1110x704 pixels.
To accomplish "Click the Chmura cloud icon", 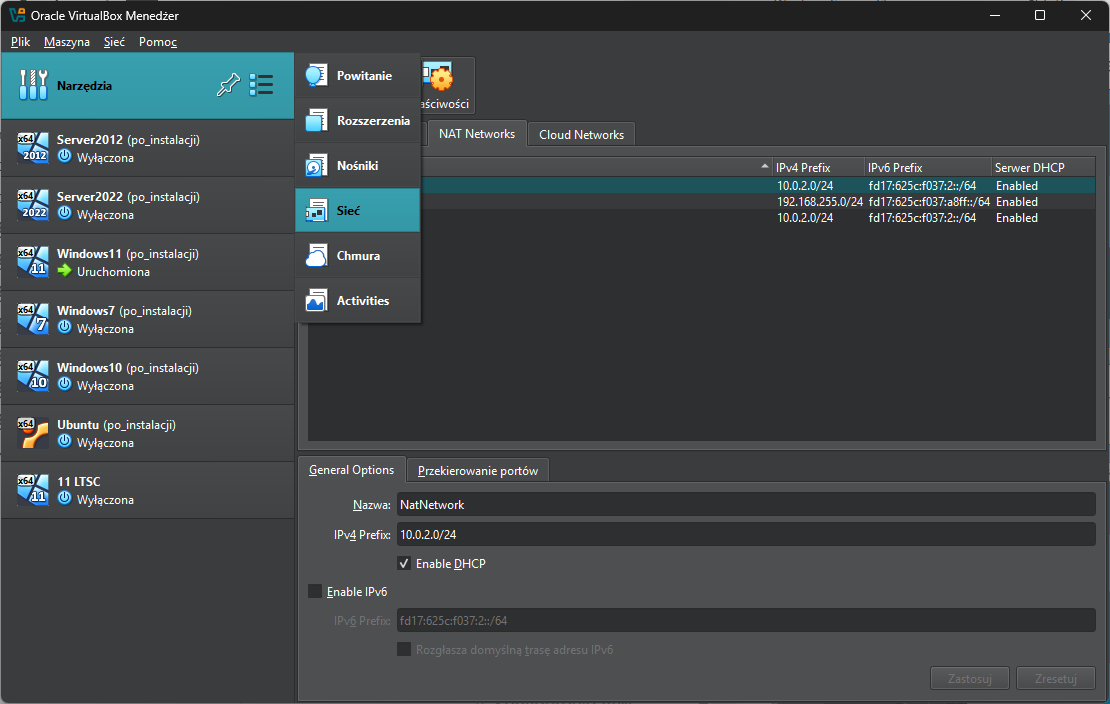I will click(316, 256).
